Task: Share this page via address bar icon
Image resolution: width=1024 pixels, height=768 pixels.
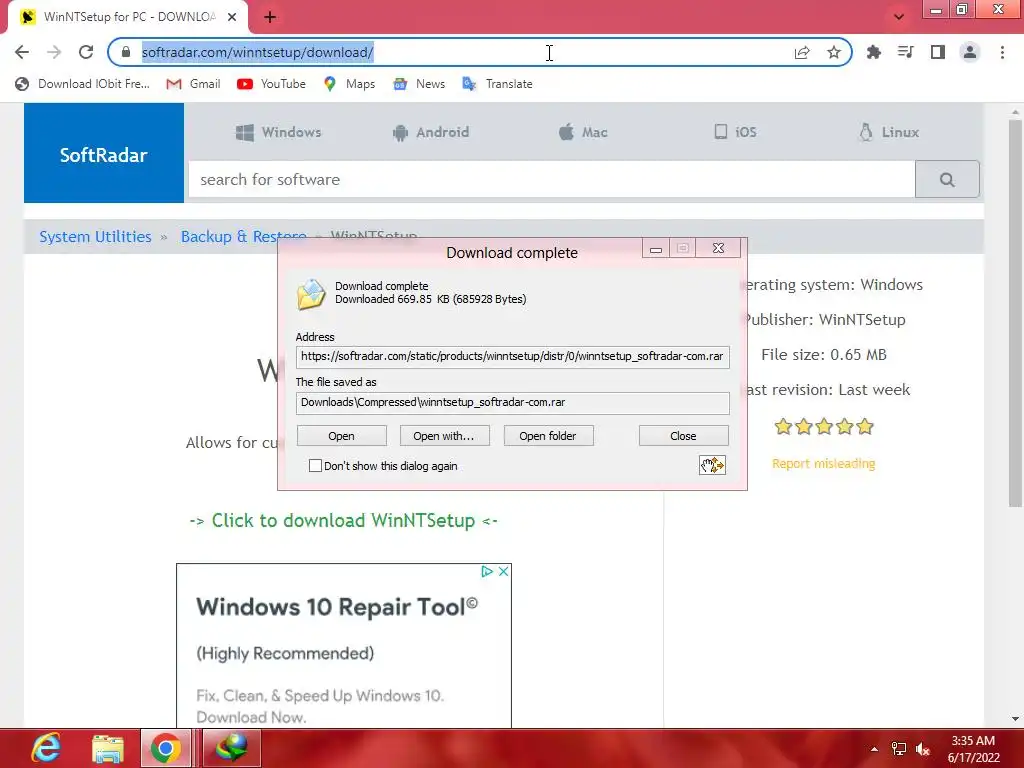Action: [802, 52]
